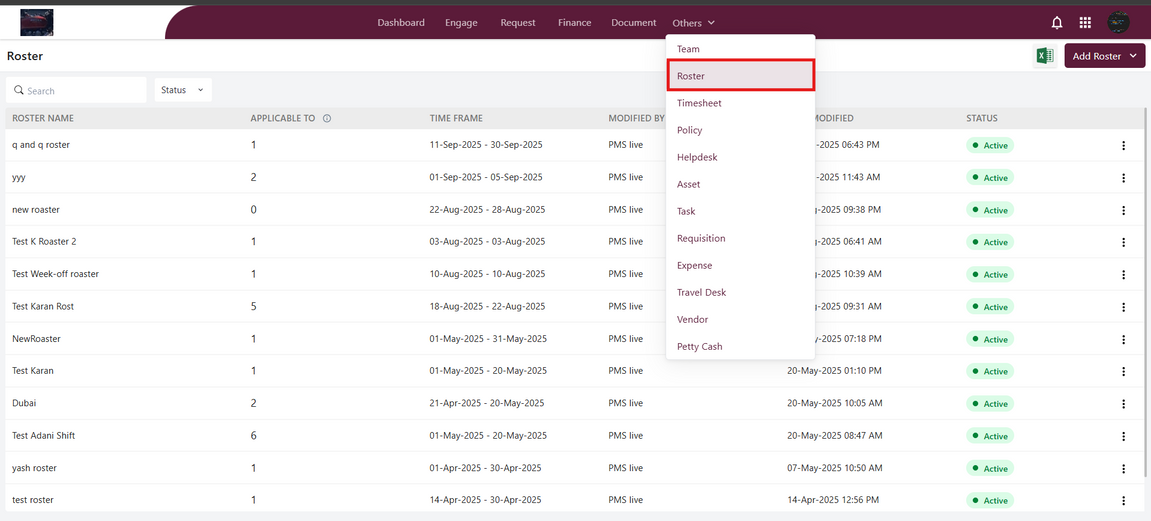1151x521 pixels.
Task: Expand the Add Roster dropdown arrow
Action: pos(1134,56)
